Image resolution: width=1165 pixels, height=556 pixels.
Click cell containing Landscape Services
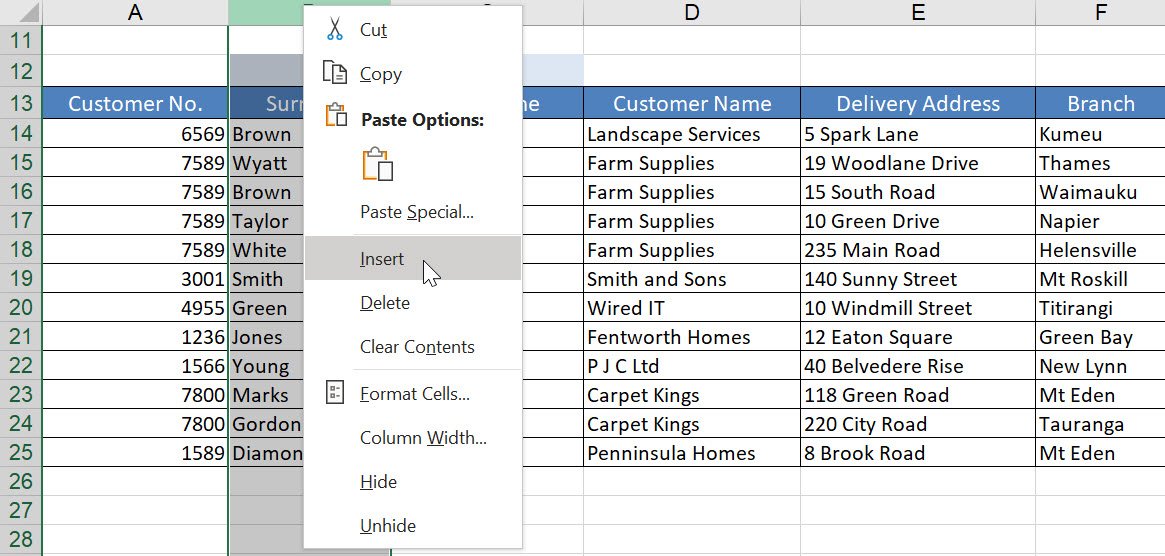[692, 134]
